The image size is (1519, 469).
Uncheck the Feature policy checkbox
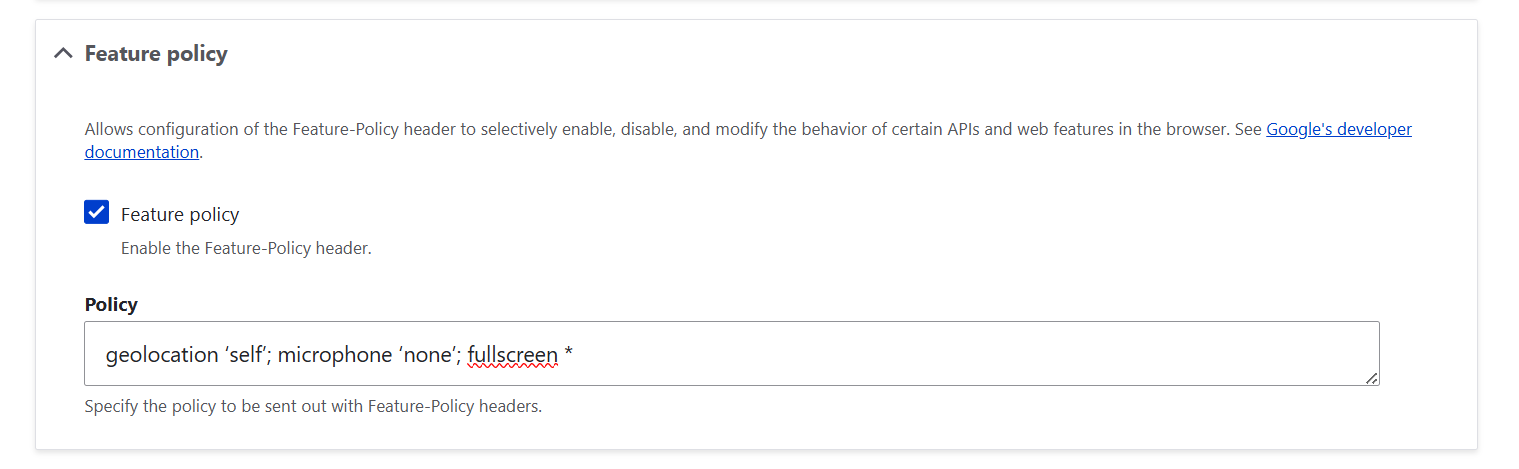click(x=97, y=213)
